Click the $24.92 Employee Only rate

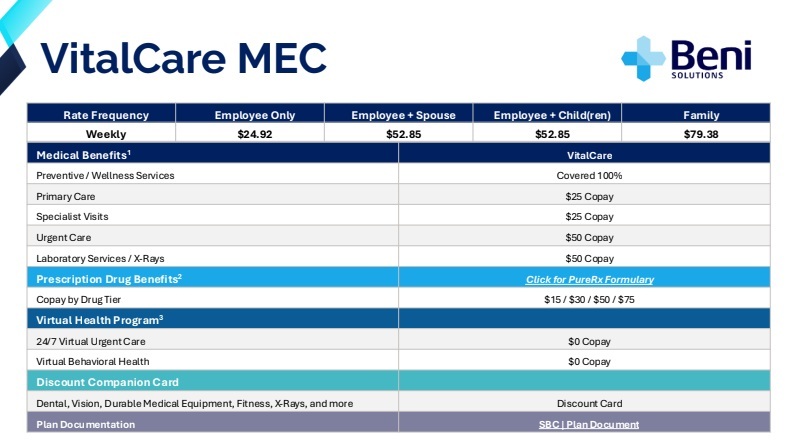255,134
